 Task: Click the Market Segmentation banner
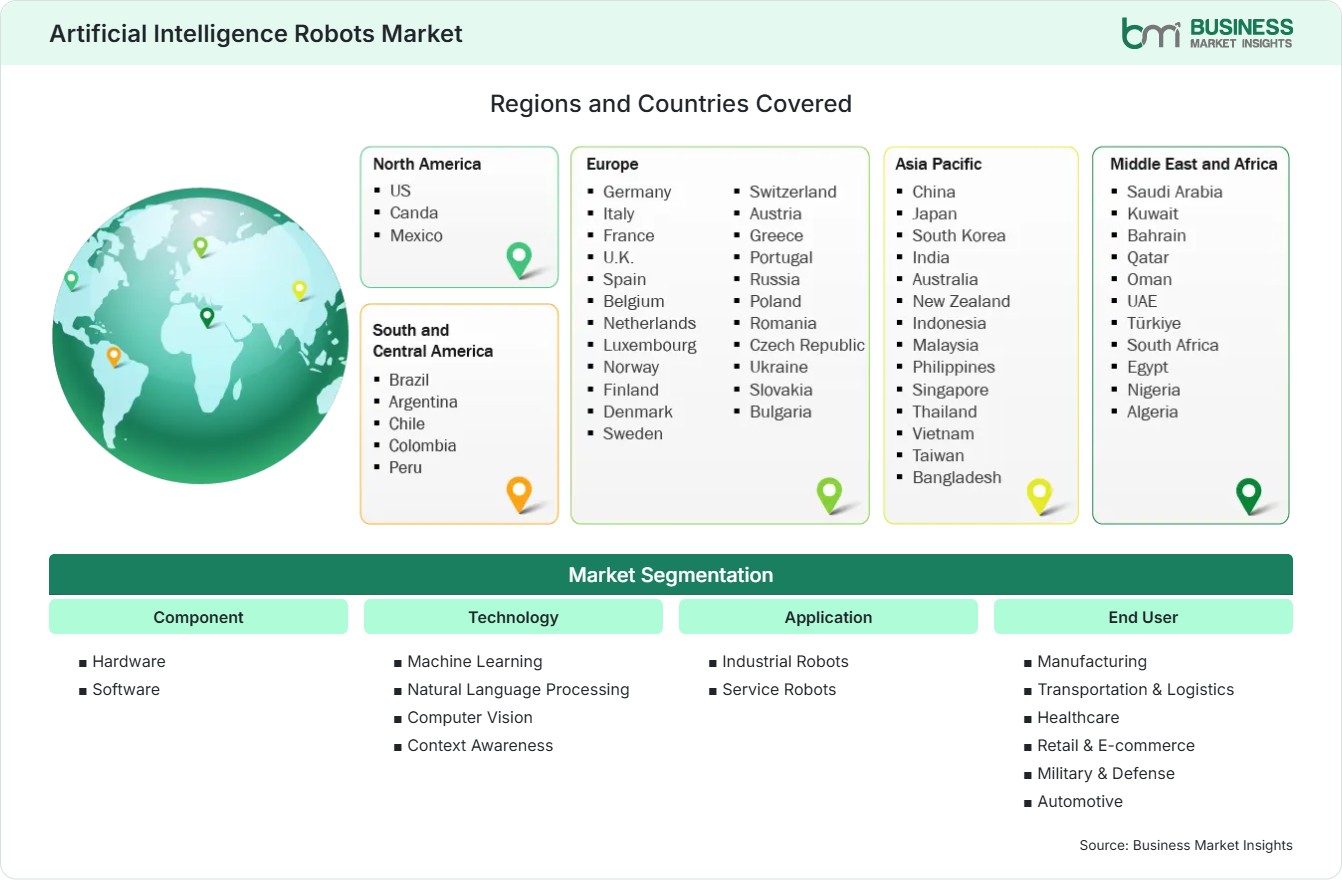tap(671, 575)
